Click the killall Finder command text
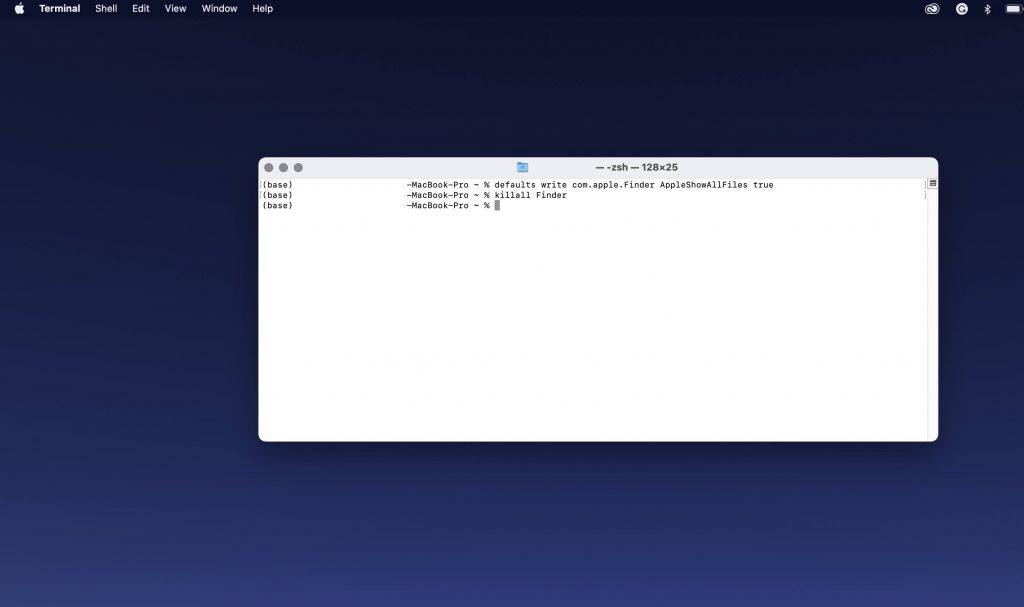Screen dimensions: 1024x607 tap(530, 195)
